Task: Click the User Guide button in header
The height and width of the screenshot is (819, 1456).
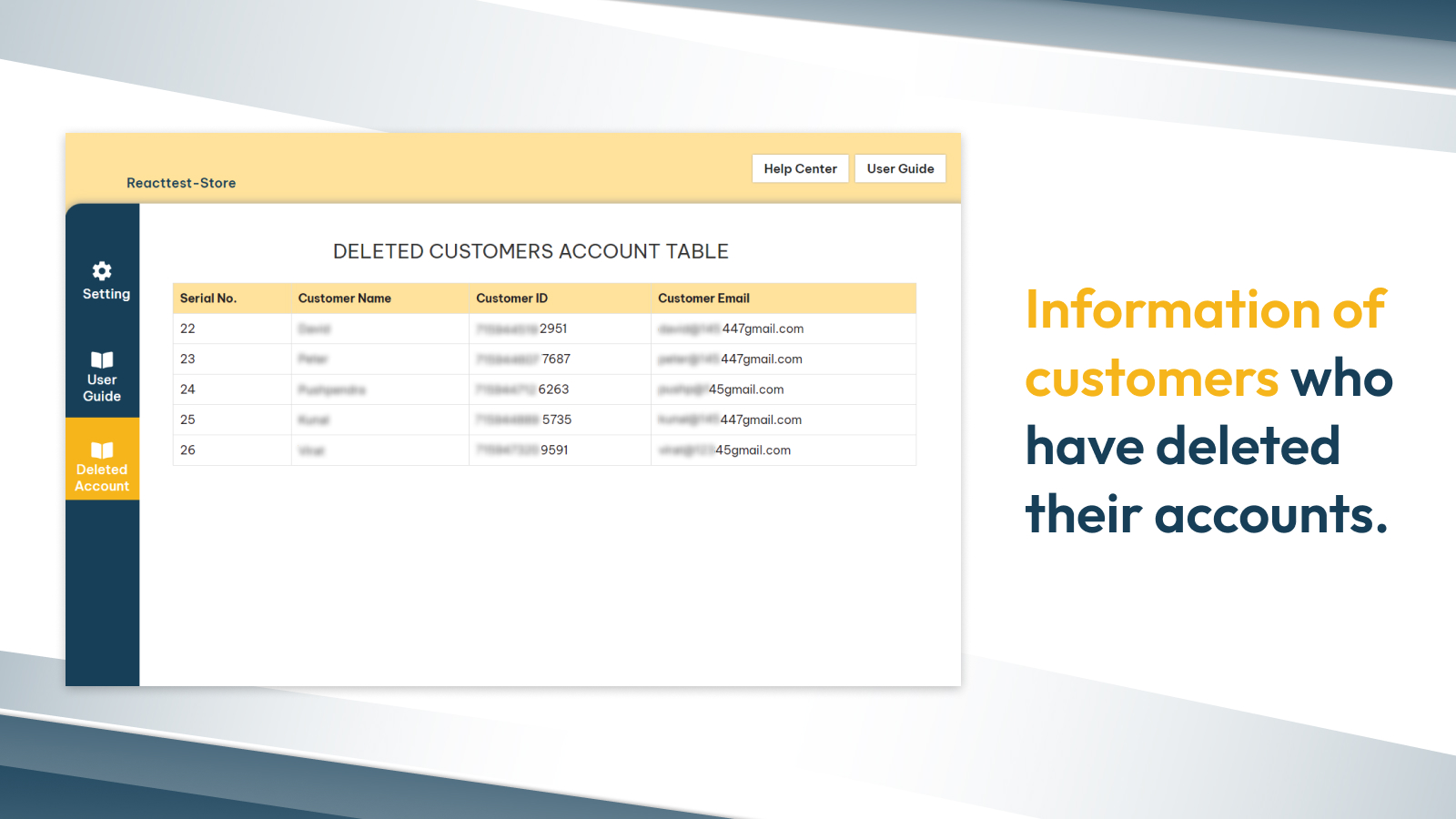Action: (x=900, y=168)
